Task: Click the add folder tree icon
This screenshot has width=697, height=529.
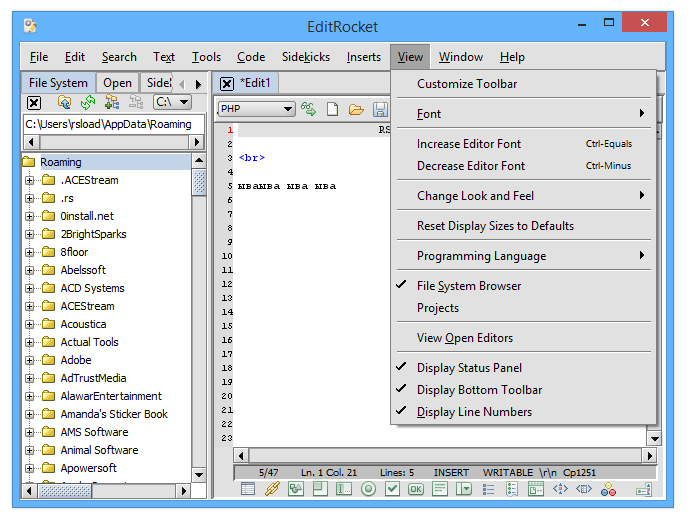Action: (112, 103)
